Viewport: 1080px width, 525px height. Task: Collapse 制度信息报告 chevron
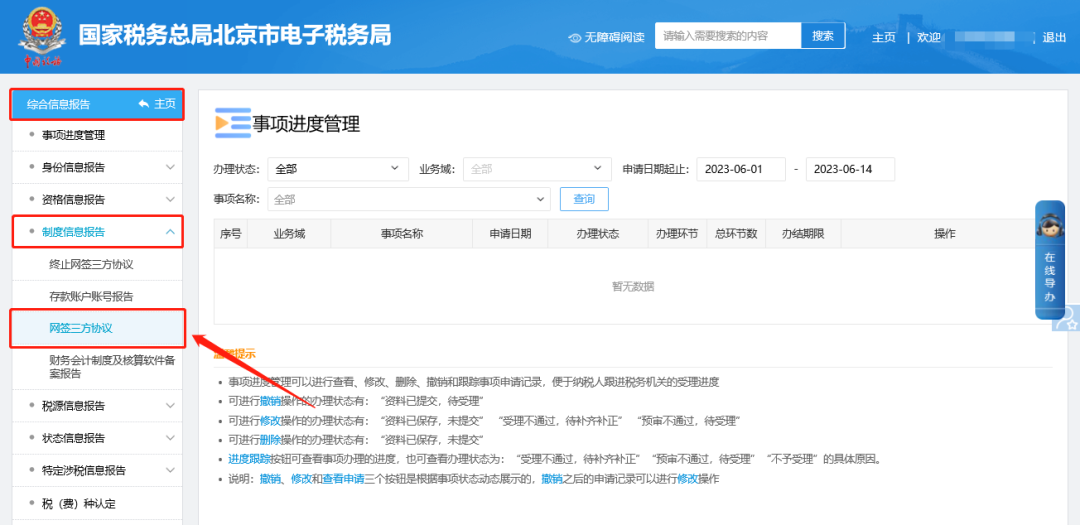(x=170, y=232)
